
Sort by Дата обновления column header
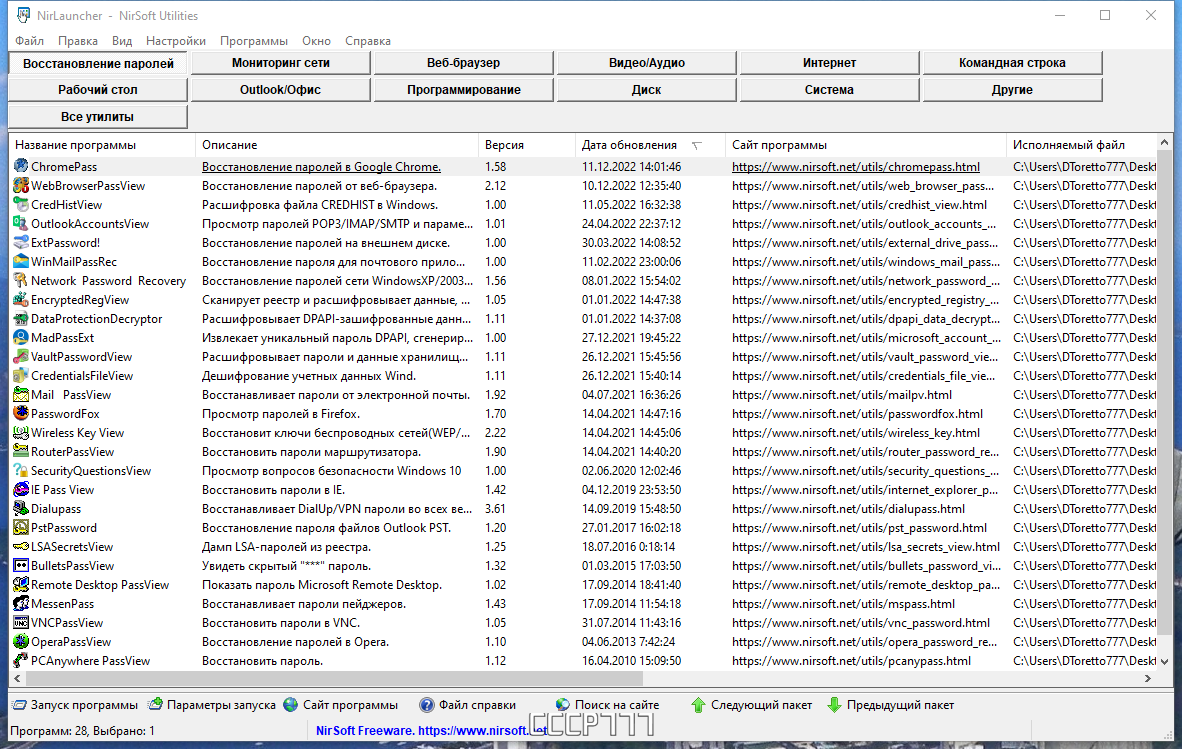[629, 145]
